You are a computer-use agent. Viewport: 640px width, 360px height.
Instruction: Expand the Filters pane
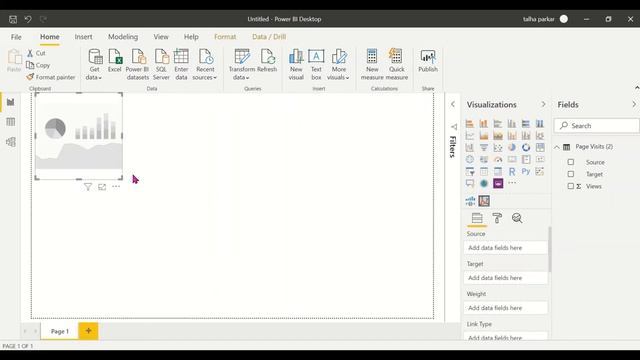453,104
